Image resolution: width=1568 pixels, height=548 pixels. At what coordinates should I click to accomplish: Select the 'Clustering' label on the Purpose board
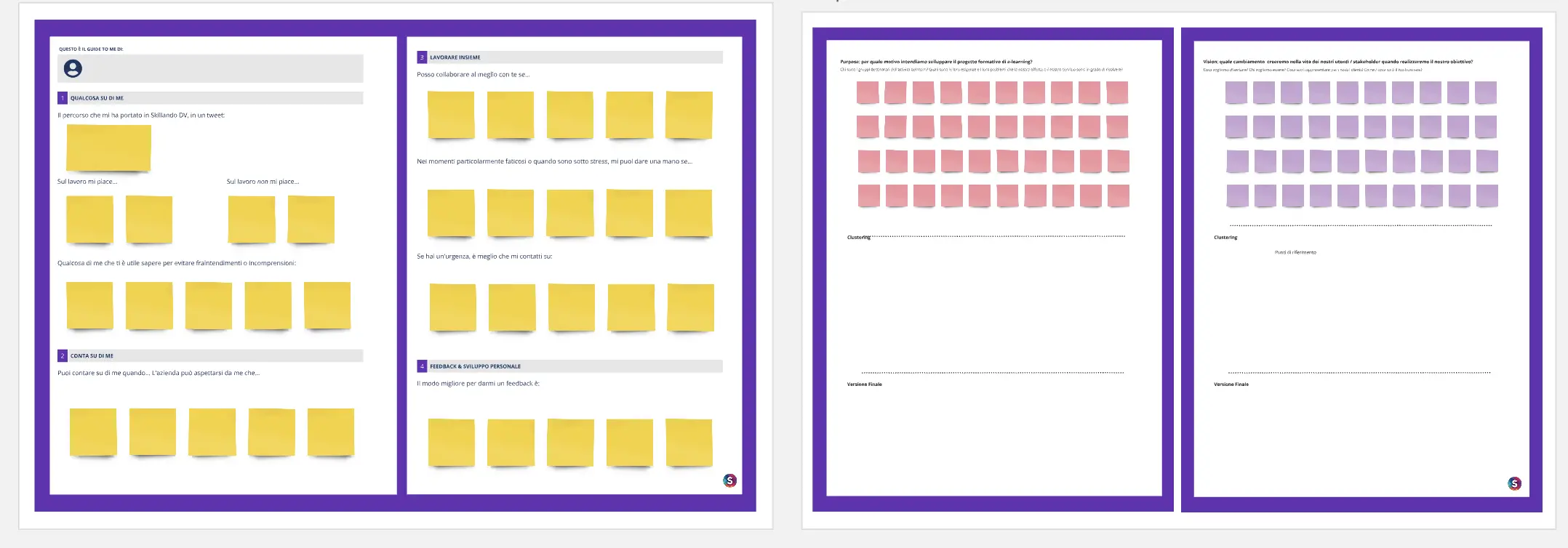859,238
